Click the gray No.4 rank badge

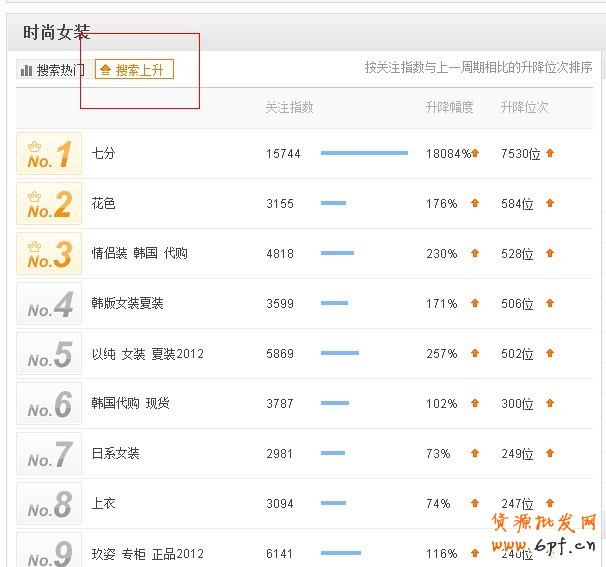[x=49, y=304]
